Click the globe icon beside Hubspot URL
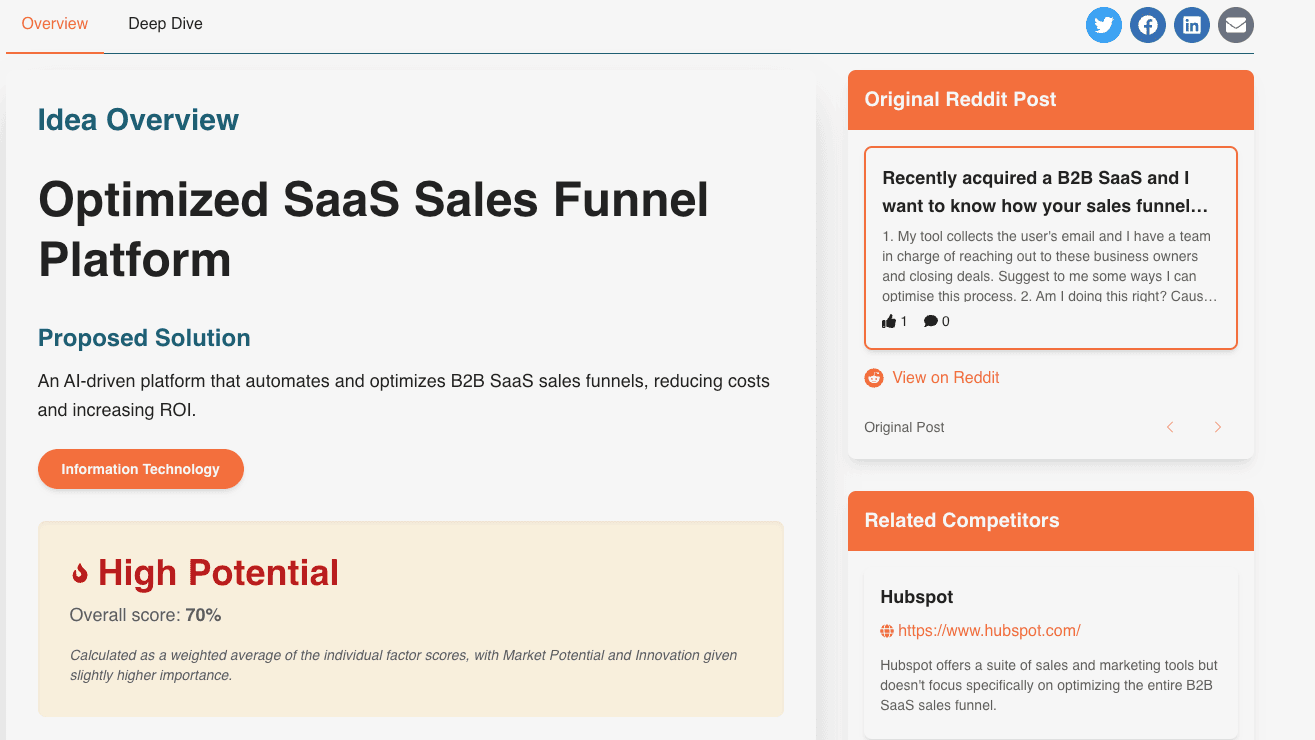Viewport: 1315px width, 740px height. coord(887,631)
